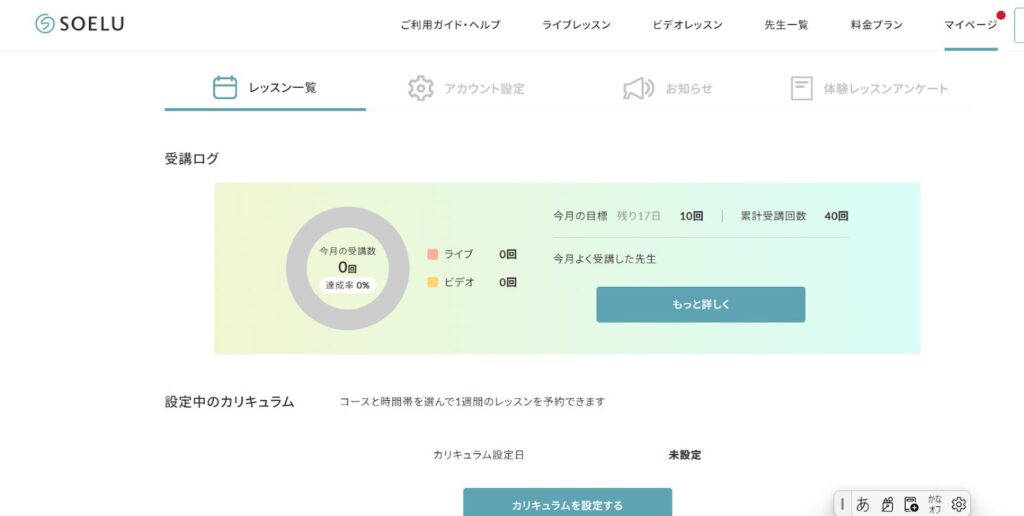Viewport: 1024px width, 516px height.
Task: Click the 今月の受講数 donut progress chart
Action: click(x=347, y=268)
